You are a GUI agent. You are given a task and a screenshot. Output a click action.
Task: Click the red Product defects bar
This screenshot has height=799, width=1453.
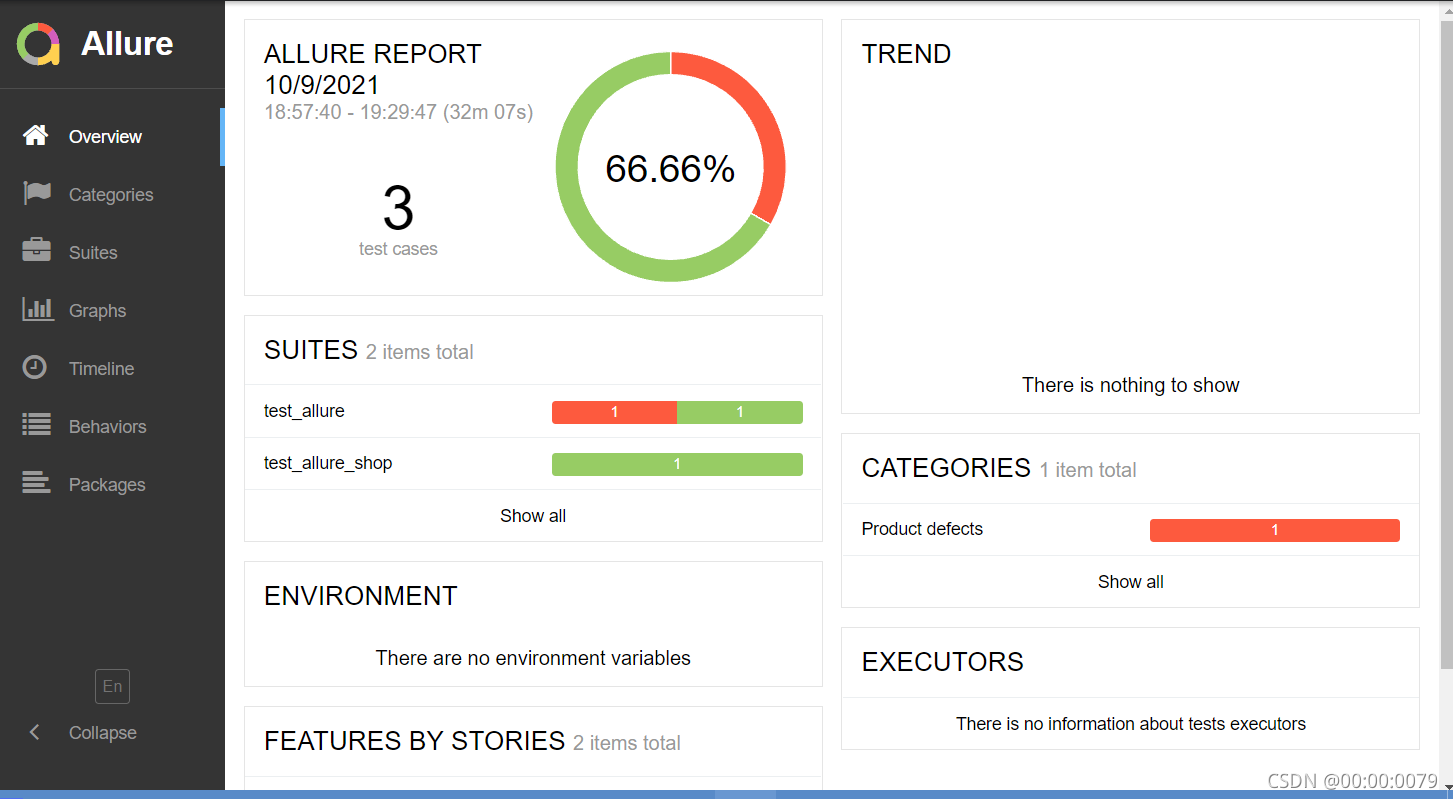tap(1274, 530)
